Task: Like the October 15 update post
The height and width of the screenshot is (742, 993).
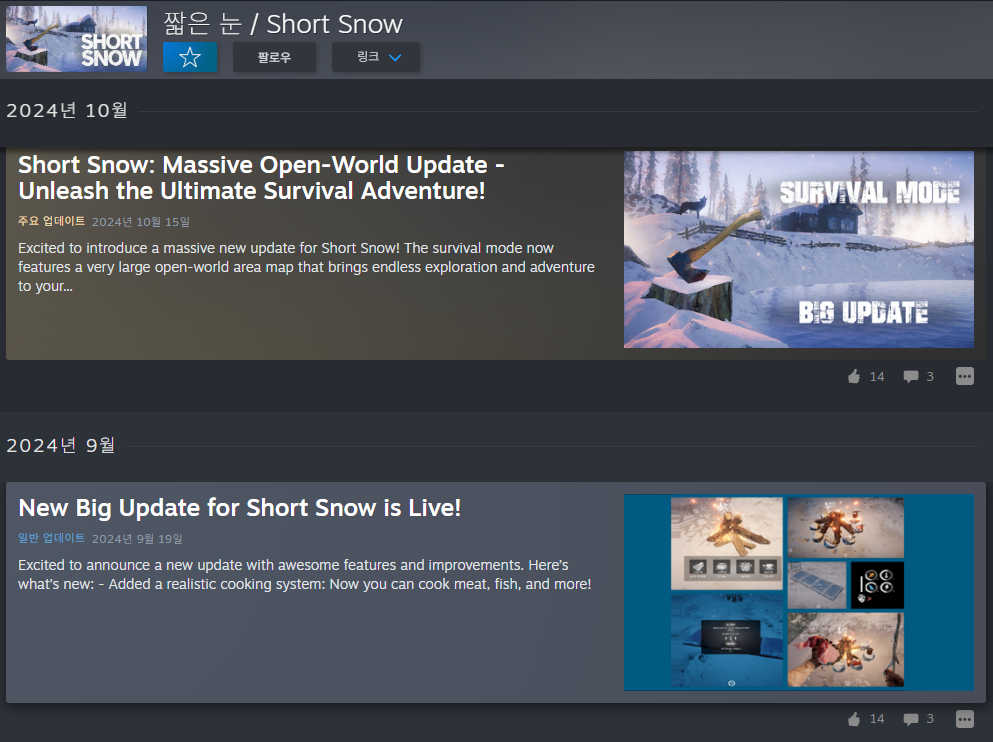Action: (x=866, y=377)
